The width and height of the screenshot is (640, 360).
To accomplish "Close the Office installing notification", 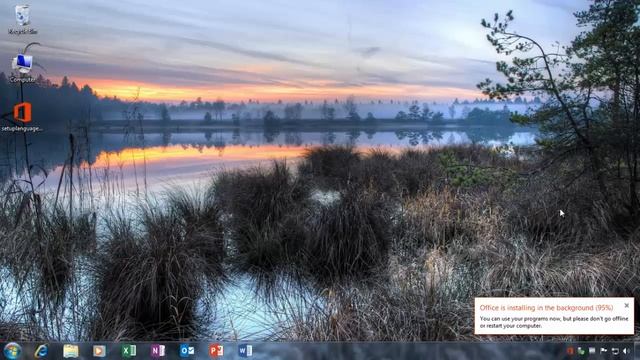I will point(627,305).
